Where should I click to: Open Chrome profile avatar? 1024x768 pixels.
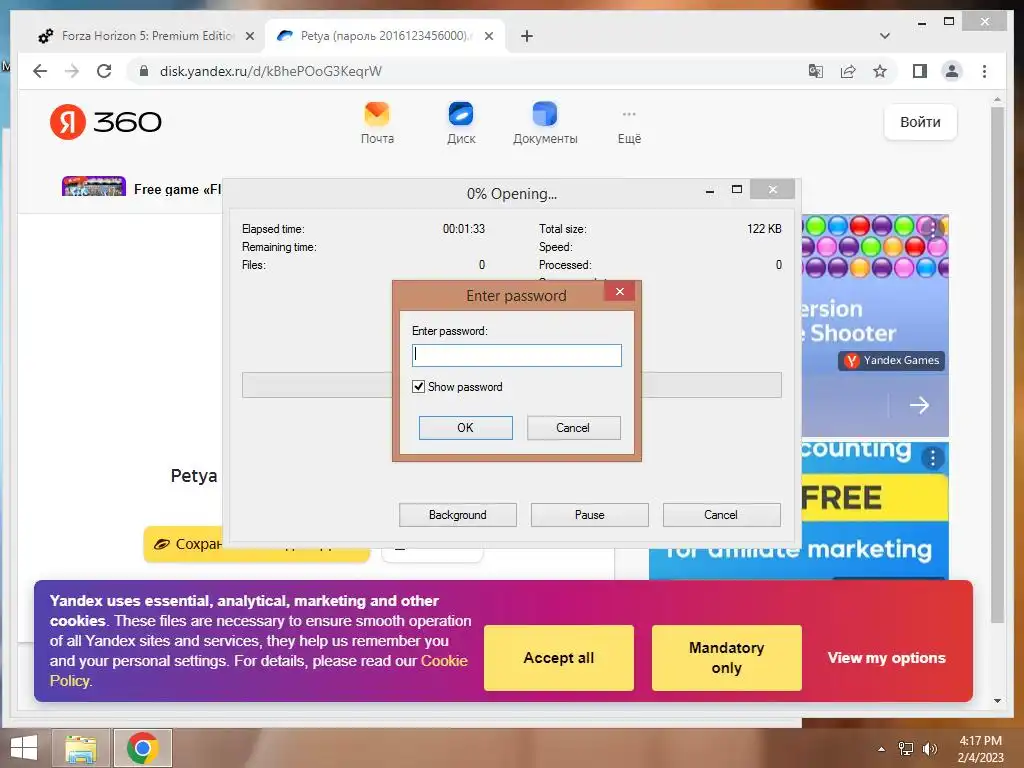[x=952, y=71]
